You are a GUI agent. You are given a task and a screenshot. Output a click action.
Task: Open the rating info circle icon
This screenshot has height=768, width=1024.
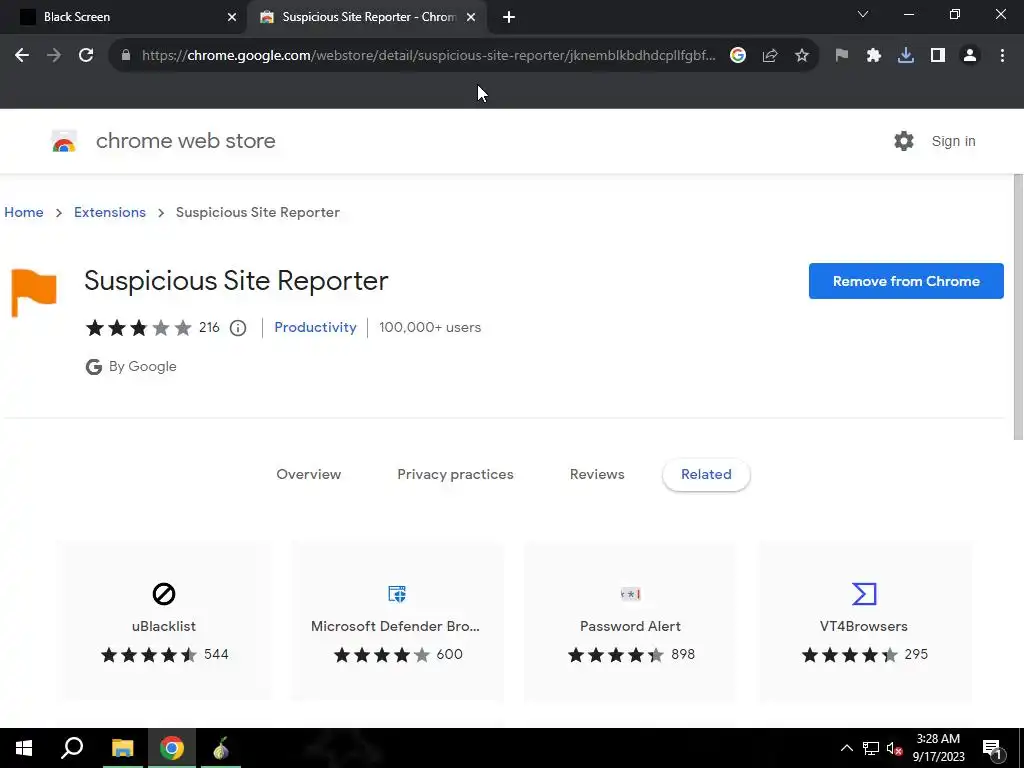[238, 328]
